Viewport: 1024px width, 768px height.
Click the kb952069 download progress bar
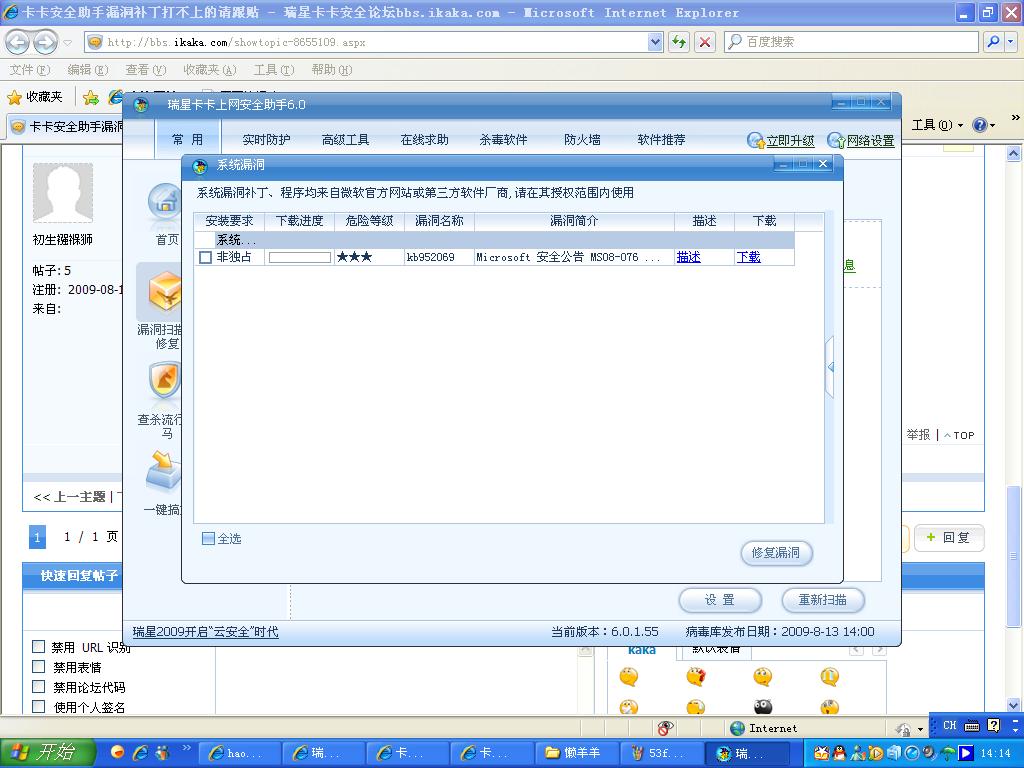pos(300,258)
